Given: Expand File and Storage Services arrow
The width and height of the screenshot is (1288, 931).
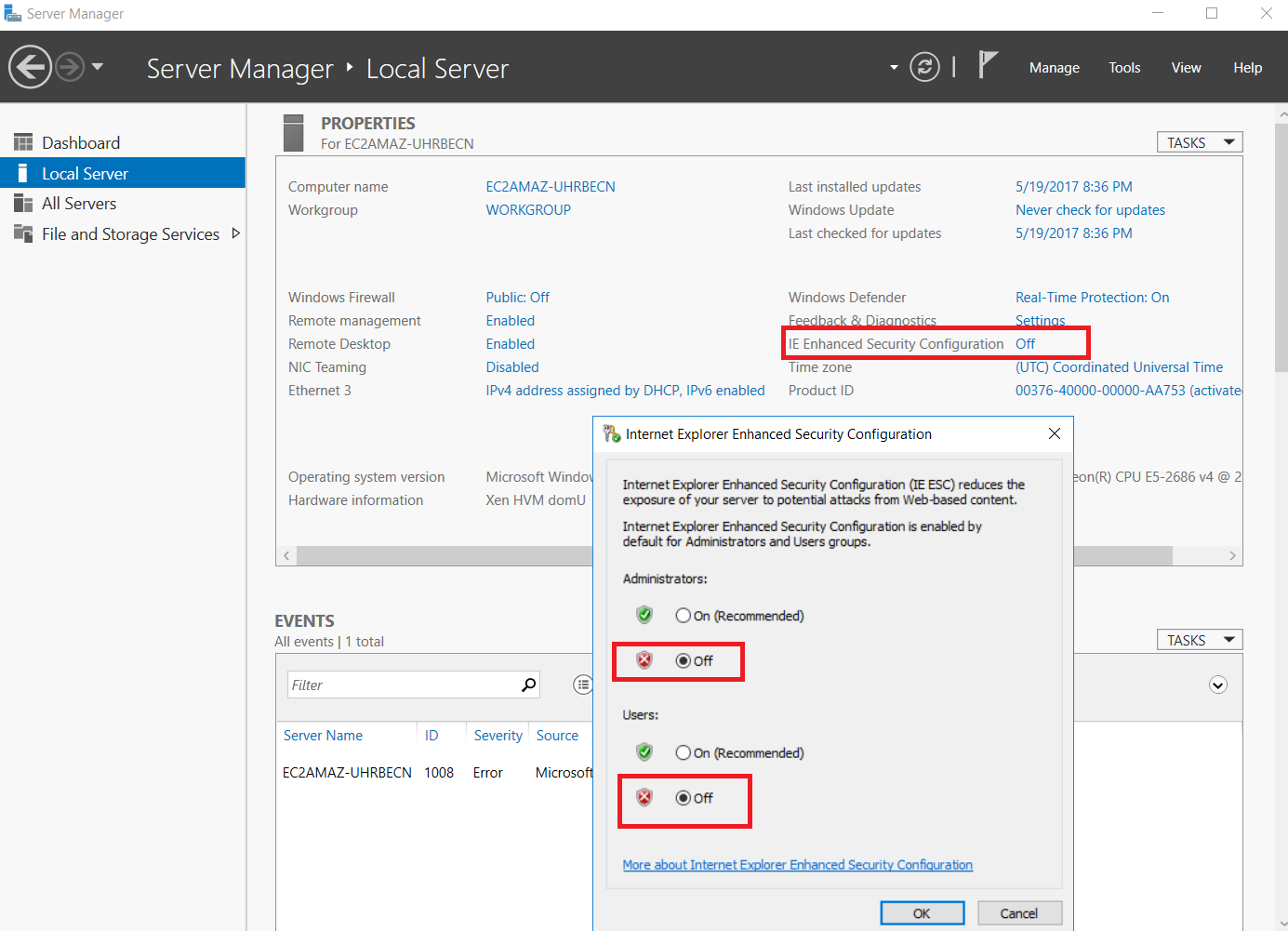Looking at the screenshot, I should [235, 233].
